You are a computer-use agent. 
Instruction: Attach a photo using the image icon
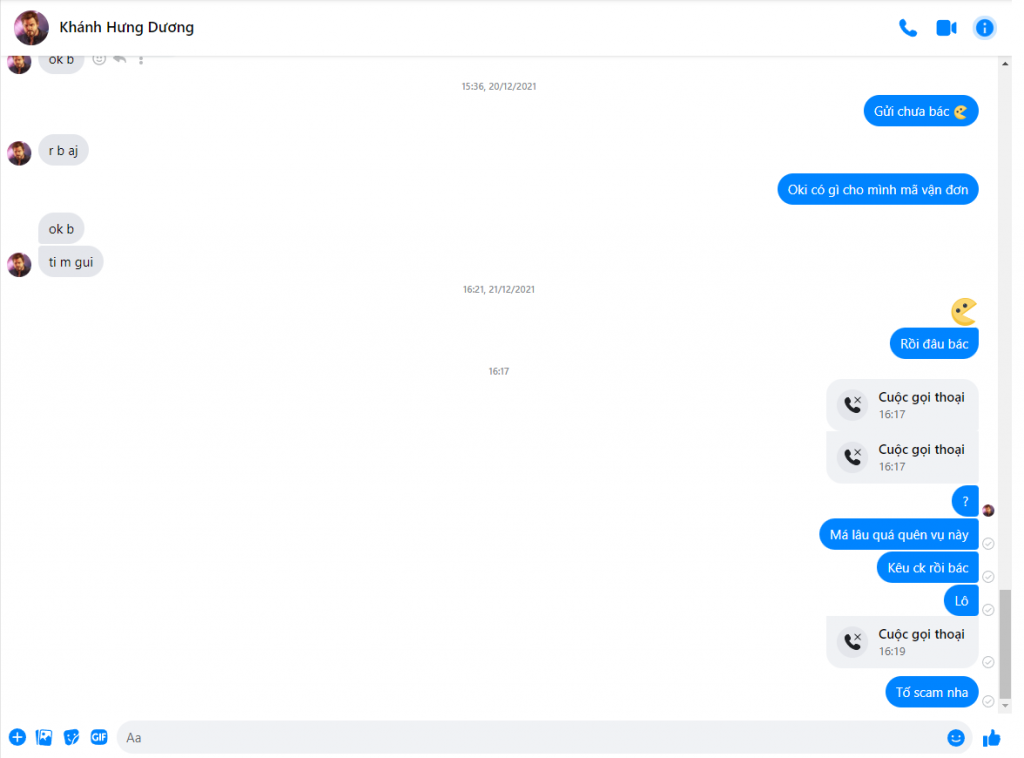tap(44, 737)
